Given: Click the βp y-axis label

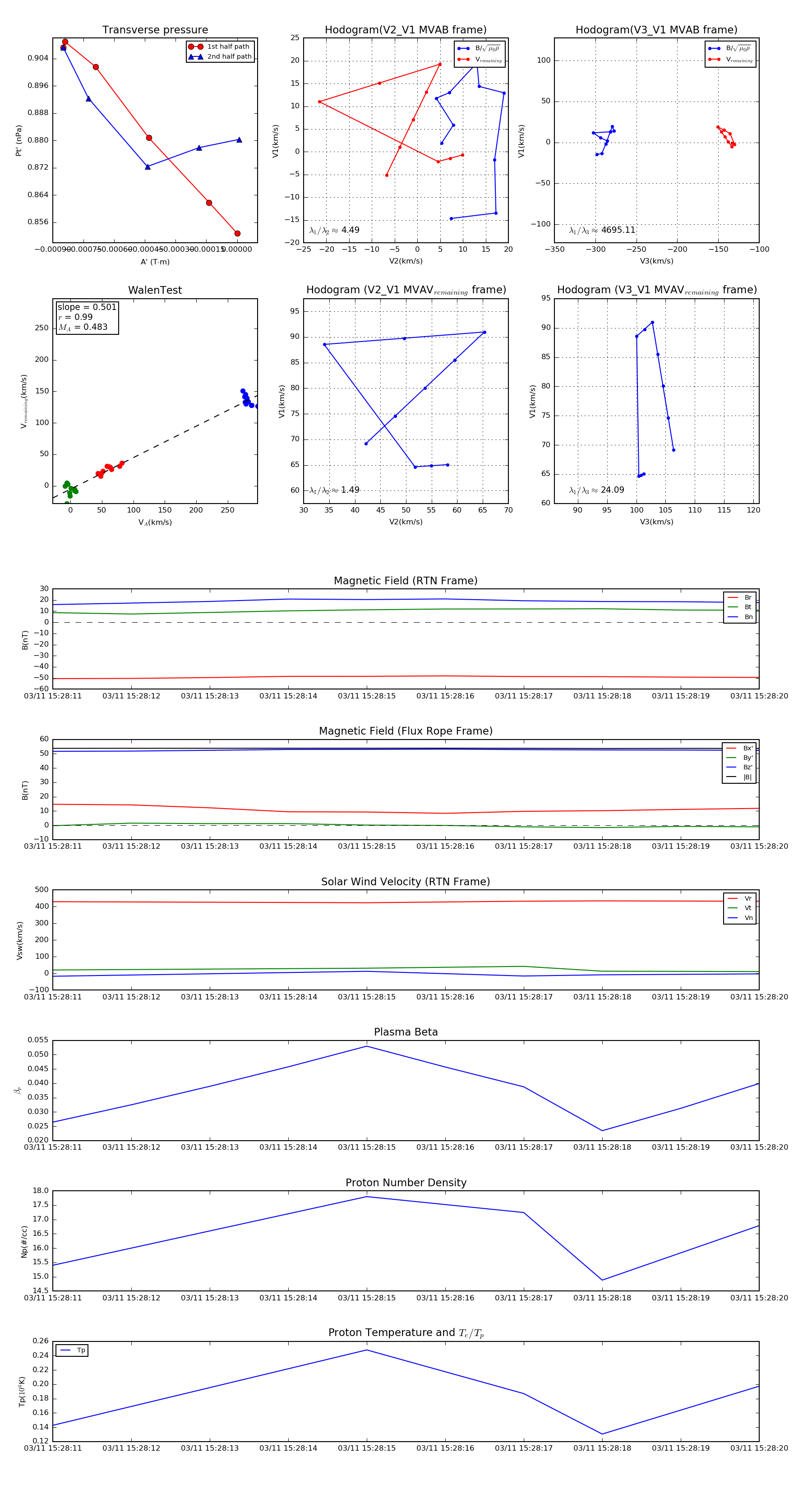Looking at the screenshot, I should [x=18, y=1090].
